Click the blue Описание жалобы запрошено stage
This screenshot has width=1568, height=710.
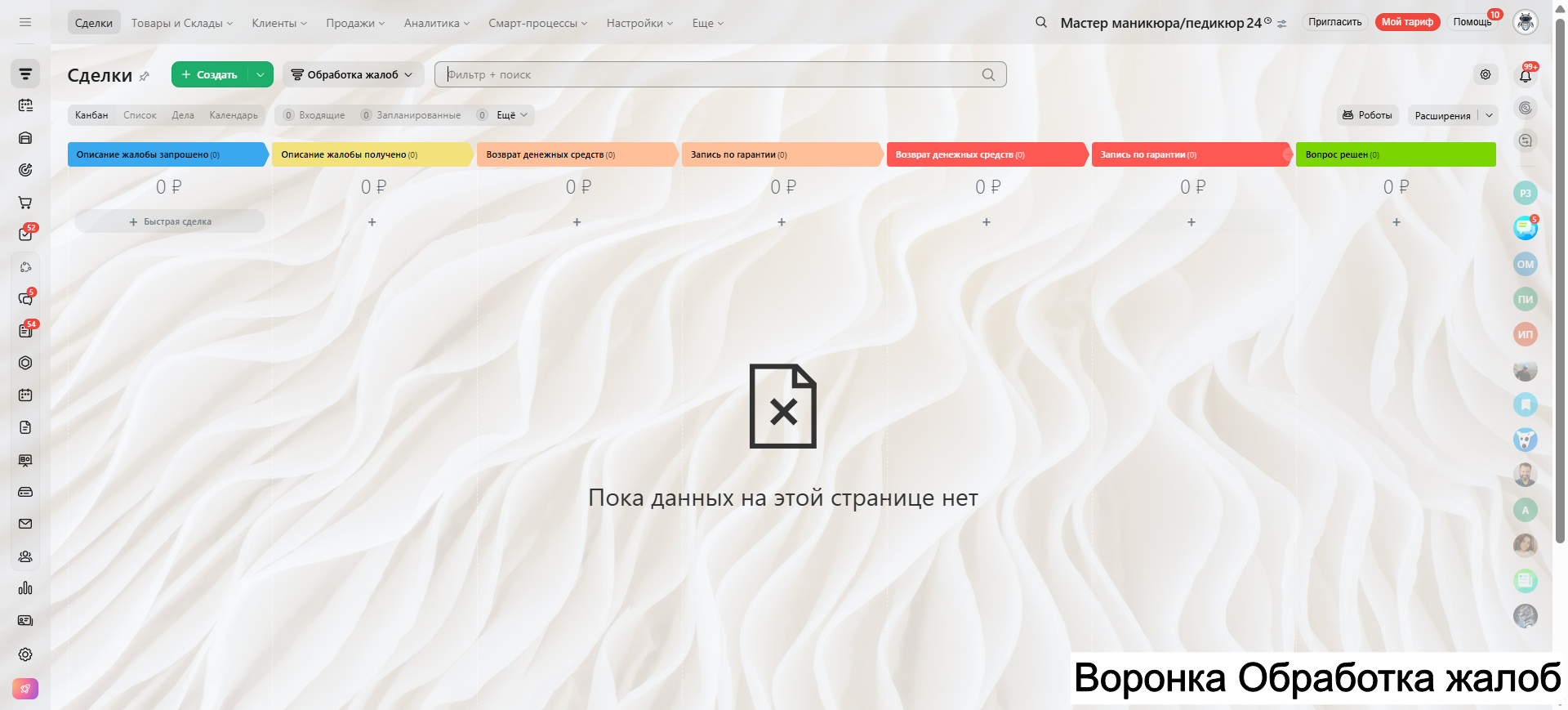[x=168, y=154]
